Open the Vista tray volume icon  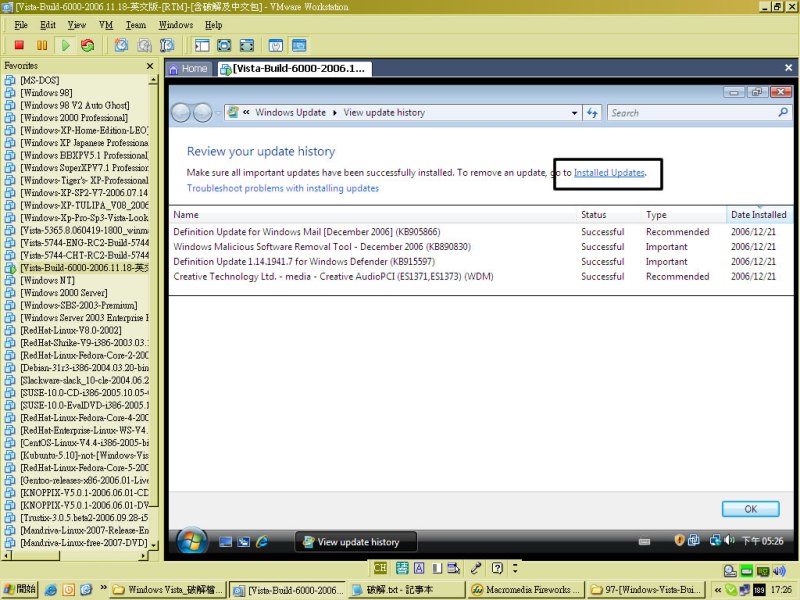pyautogui.click(x=730, y=540)
